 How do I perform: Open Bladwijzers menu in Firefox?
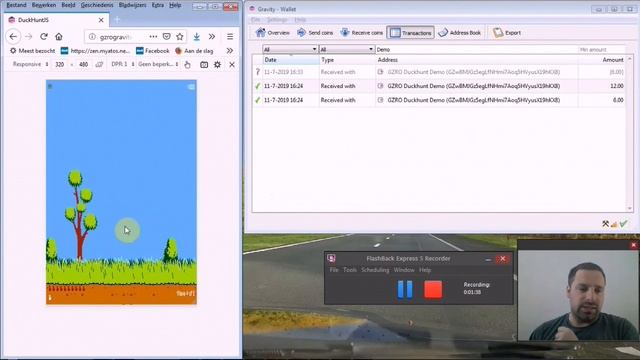(x=132, y=5)
